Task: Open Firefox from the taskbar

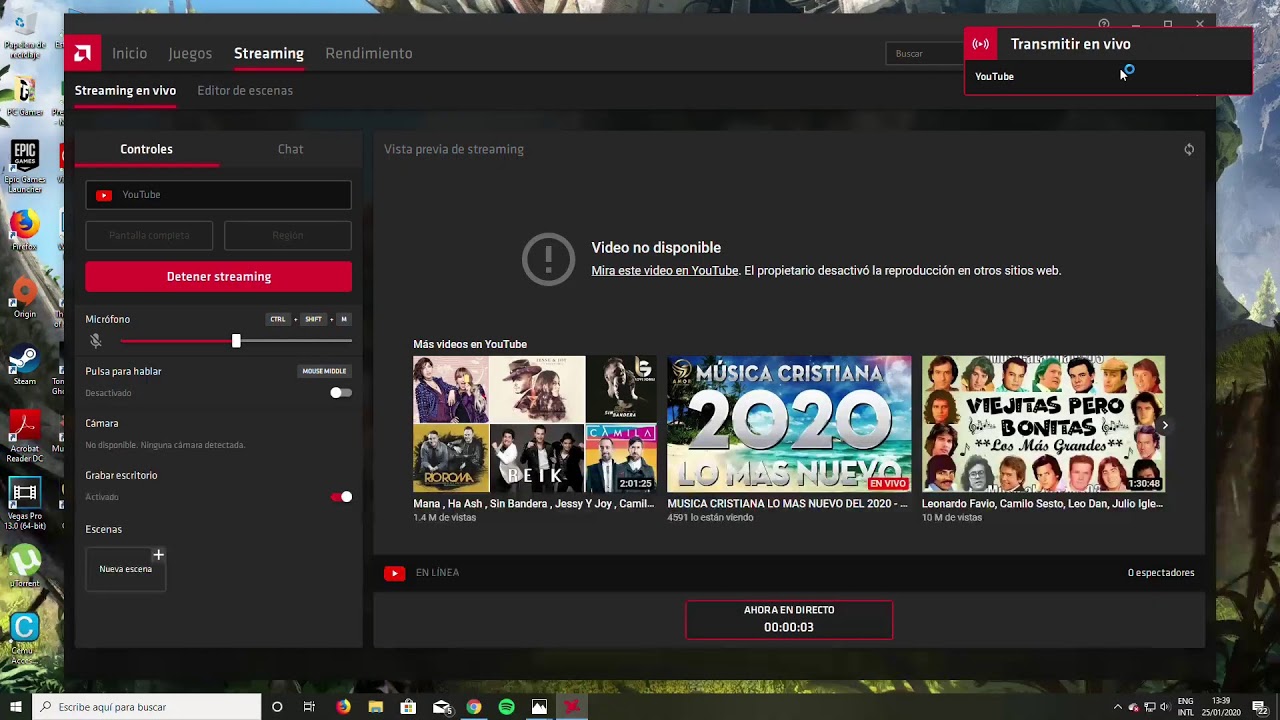Action: 343,707
